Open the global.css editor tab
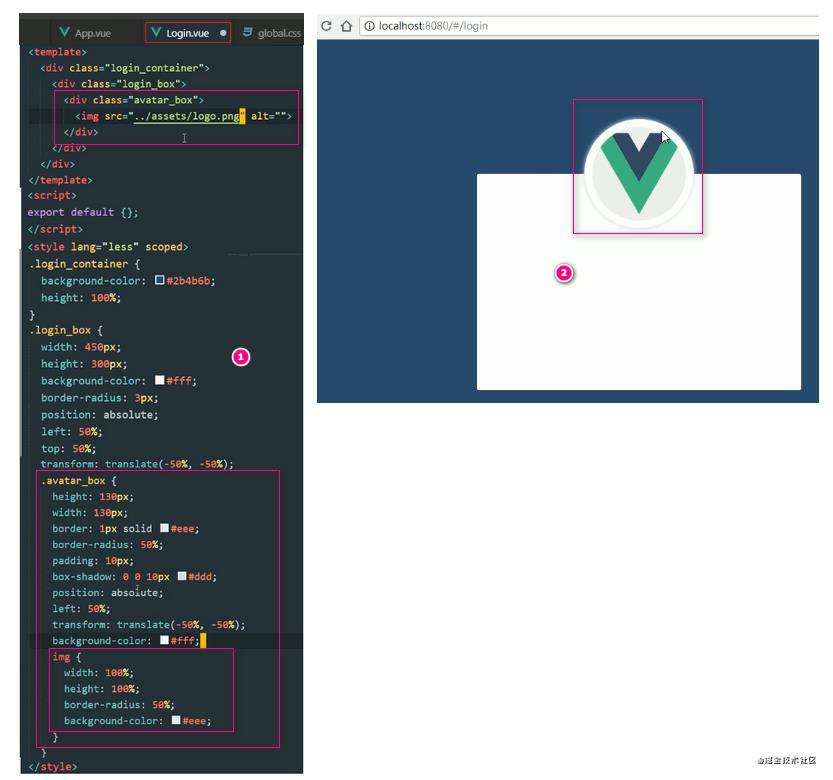Image resolution: width=833 pixels, height=780 pixels. 271,33
